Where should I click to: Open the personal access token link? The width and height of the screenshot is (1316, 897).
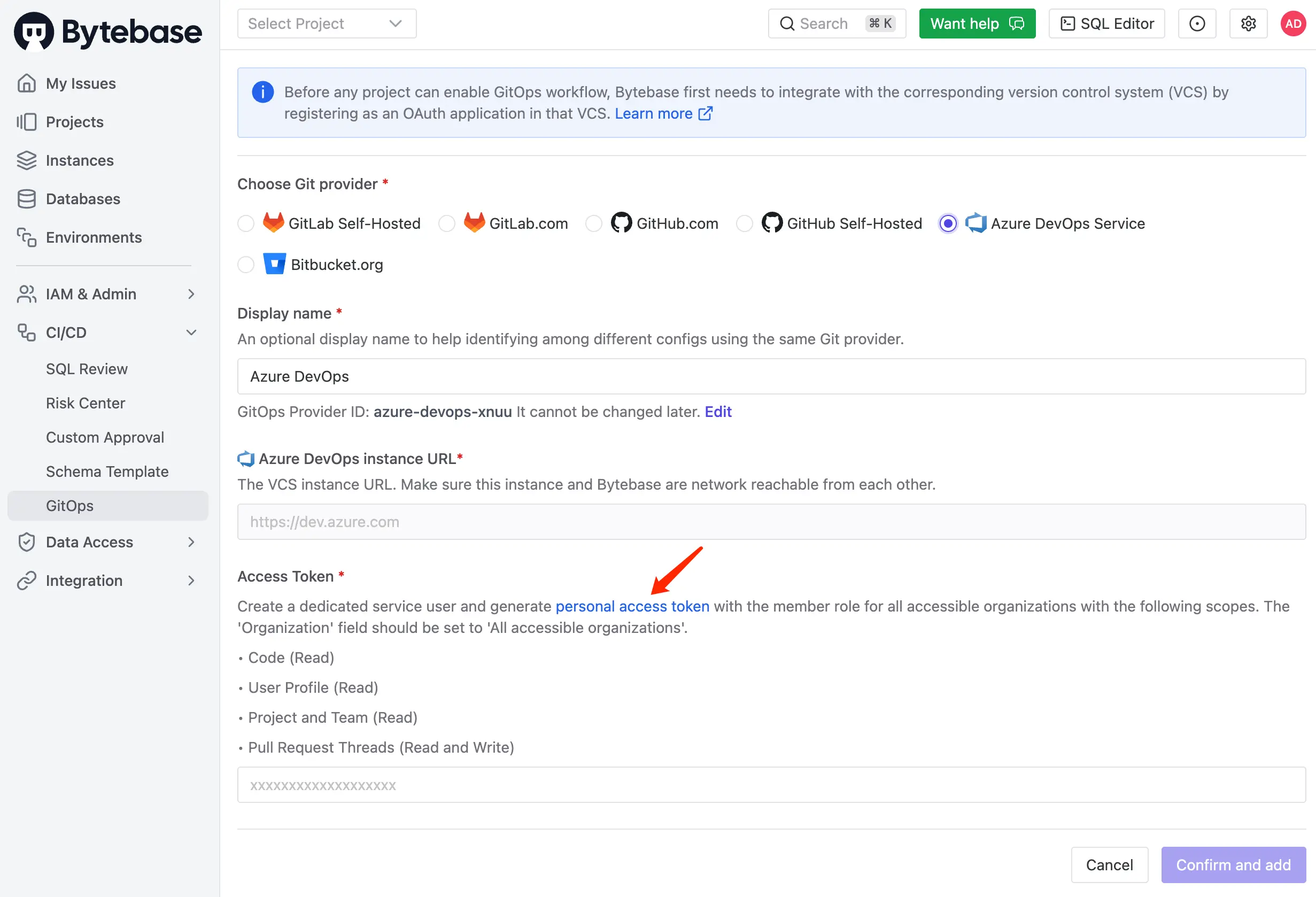(x=632, y=606)
